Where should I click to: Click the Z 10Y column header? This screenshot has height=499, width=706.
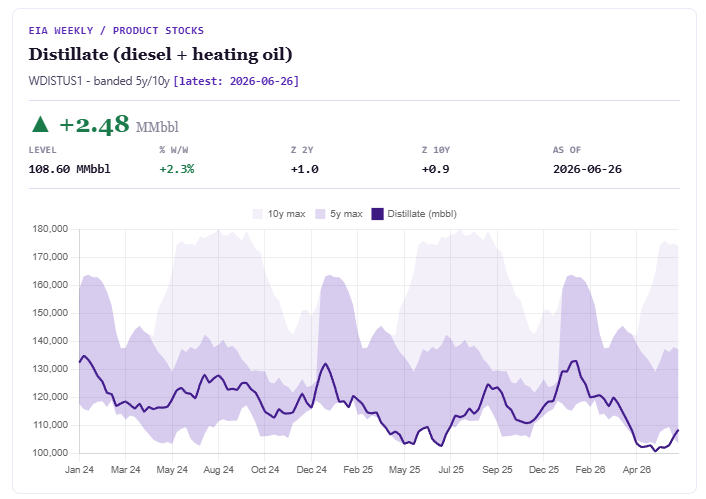(x=436, y=150)
